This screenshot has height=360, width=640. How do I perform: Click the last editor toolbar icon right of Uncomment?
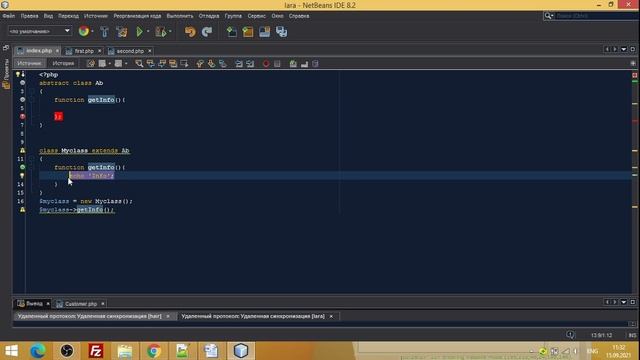point(315,64)
